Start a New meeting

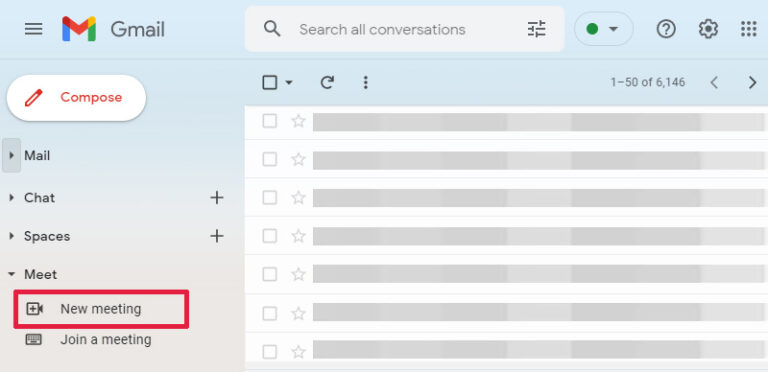coord(101,309)
